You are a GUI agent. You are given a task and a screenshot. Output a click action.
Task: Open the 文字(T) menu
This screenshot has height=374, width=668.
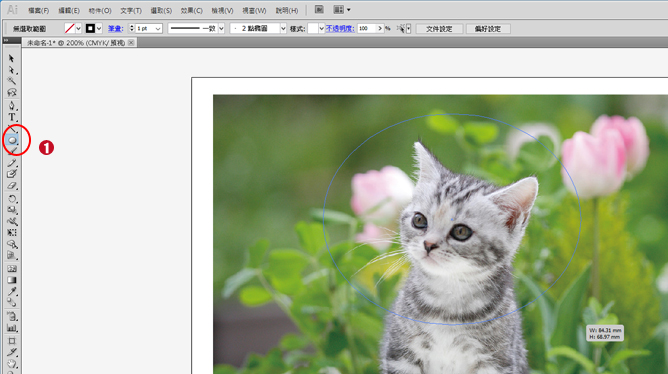[131, 10]
